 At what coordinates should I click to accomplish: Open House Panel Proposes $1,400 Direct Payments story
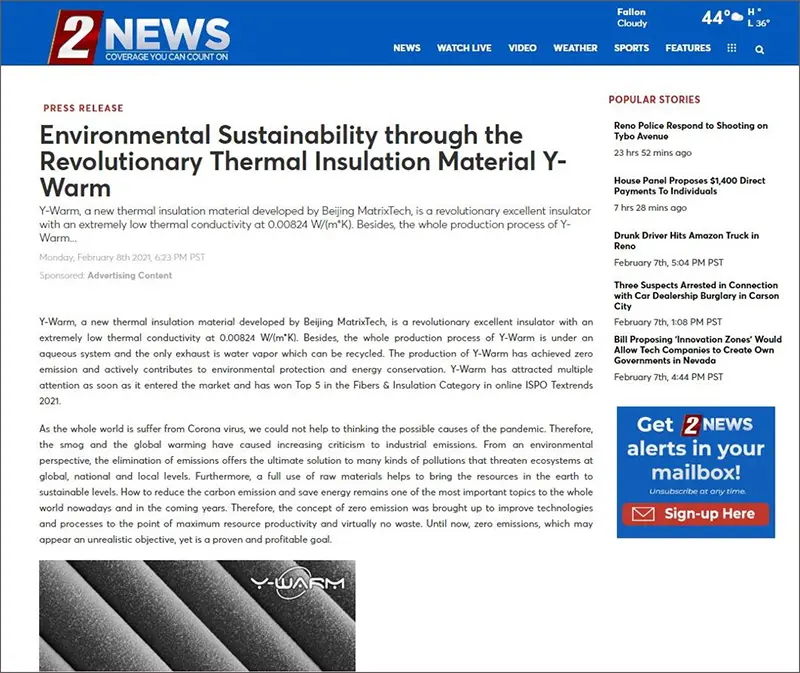(x=689, y=186)
